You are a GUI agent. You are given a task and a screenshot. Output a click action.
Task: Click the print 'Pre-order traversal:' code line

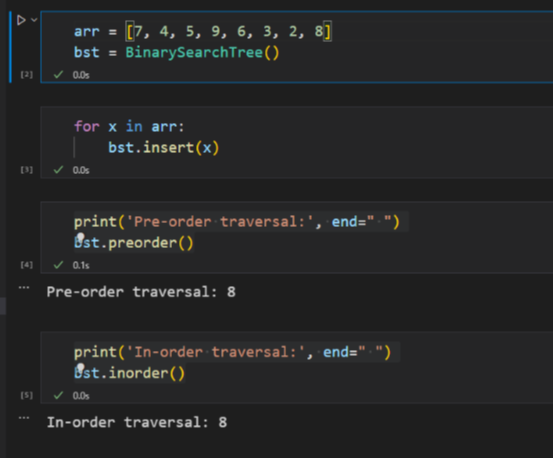tap(237, 222)
